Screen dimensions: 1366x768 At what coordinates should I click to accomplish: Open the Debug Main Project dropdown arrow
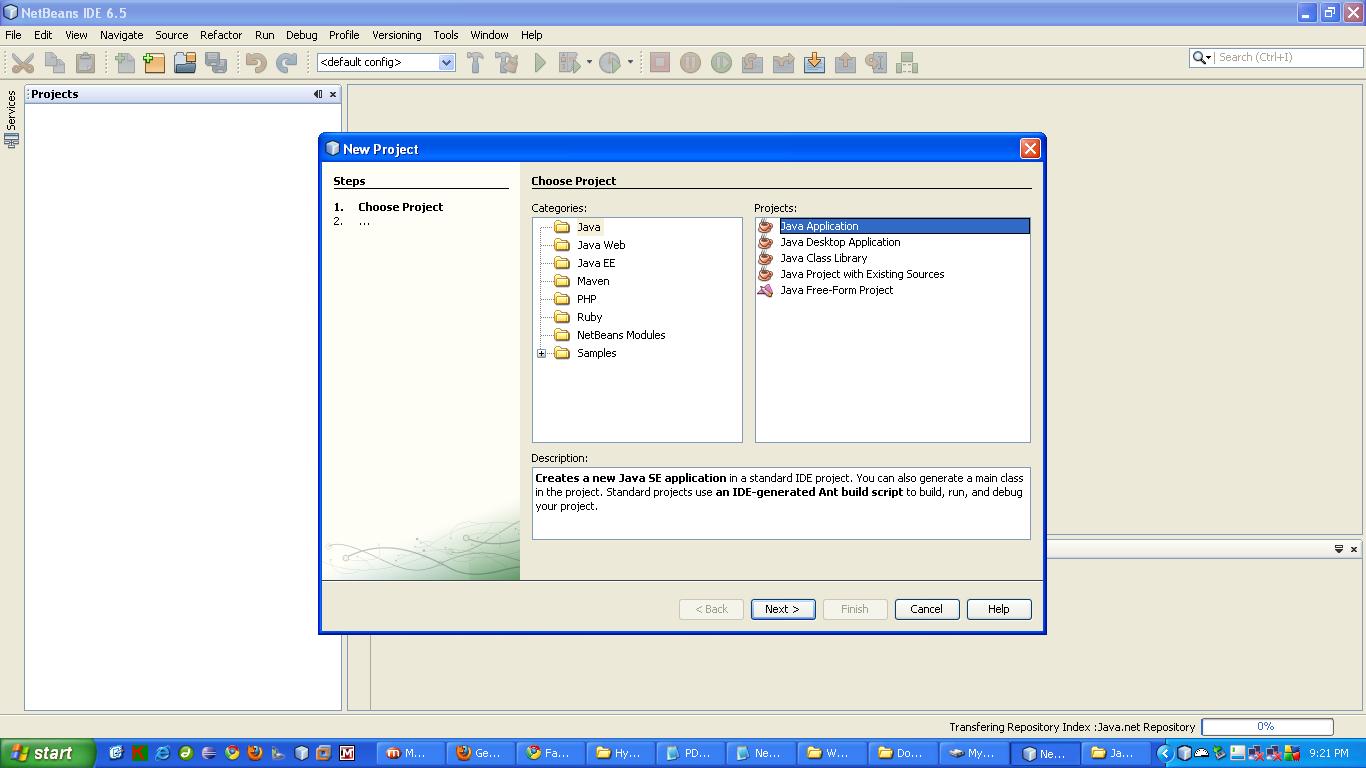589,63
